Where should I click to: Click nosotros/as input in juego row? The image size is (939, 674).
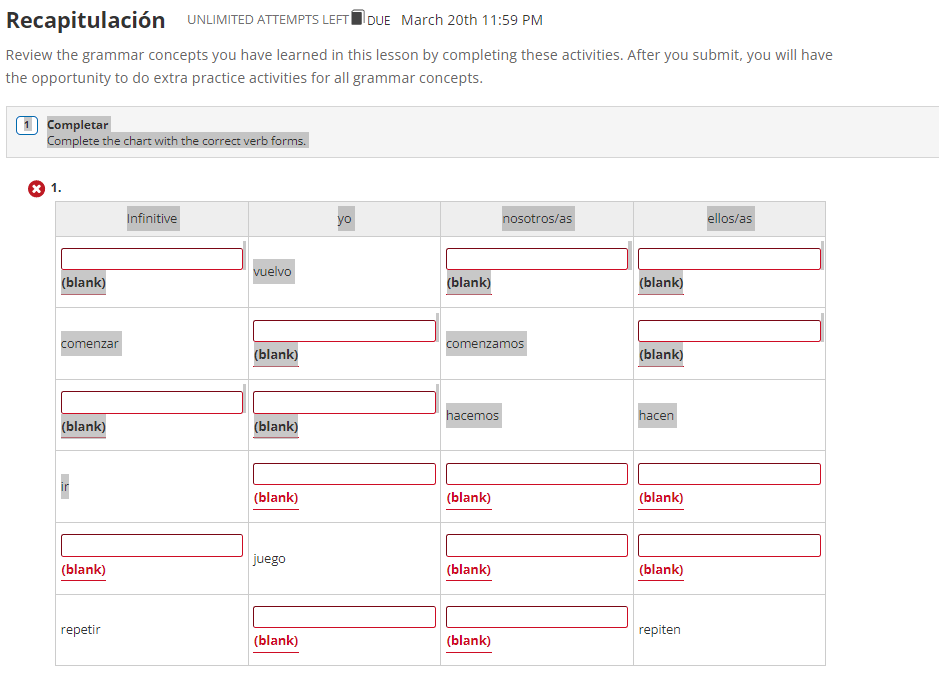pyautogui.click(x=537, y=545)
